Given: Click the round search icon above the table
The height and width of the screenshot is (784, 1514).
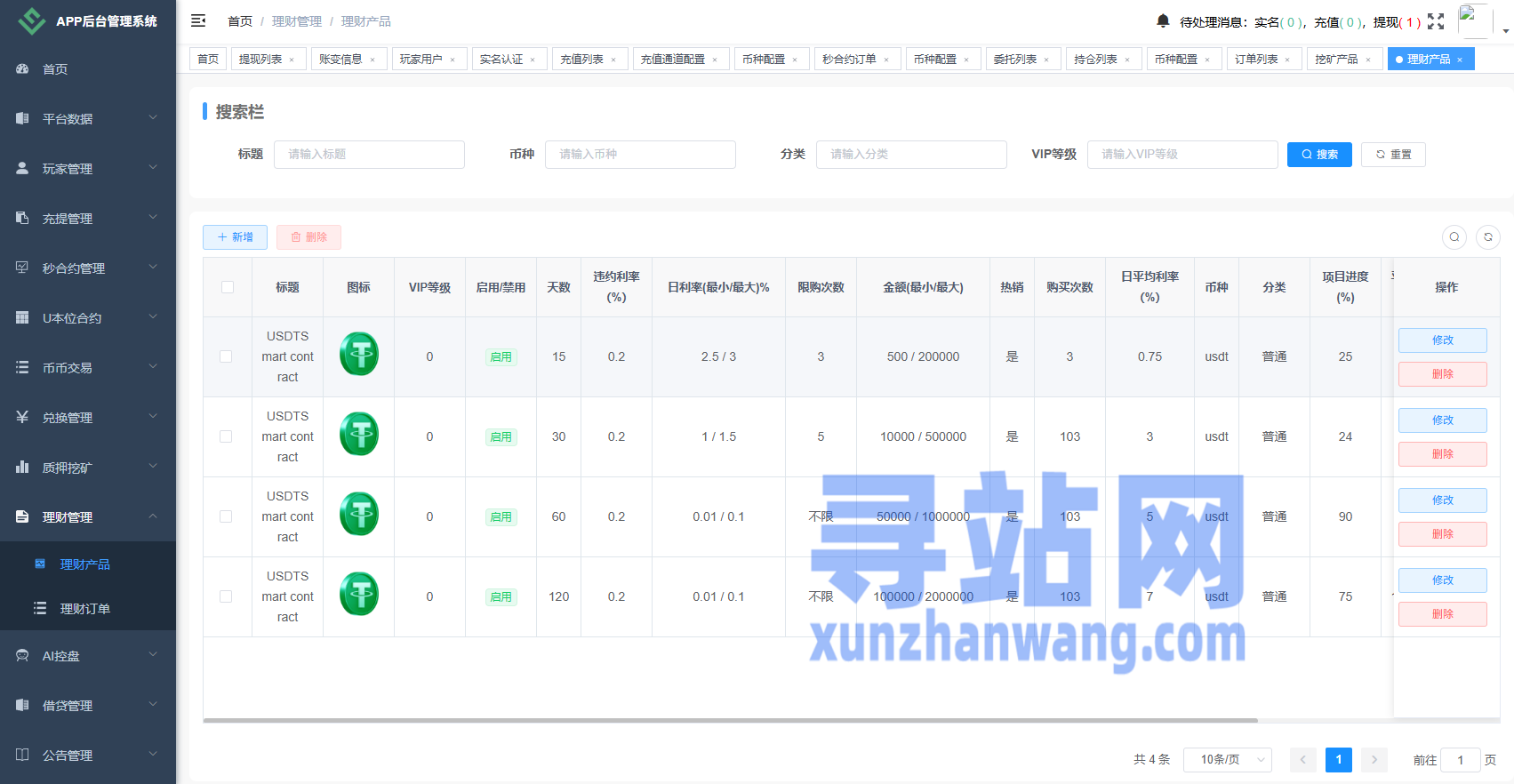Looking at the screenshot, I should pyautogui.click(x=1454, y=237).
